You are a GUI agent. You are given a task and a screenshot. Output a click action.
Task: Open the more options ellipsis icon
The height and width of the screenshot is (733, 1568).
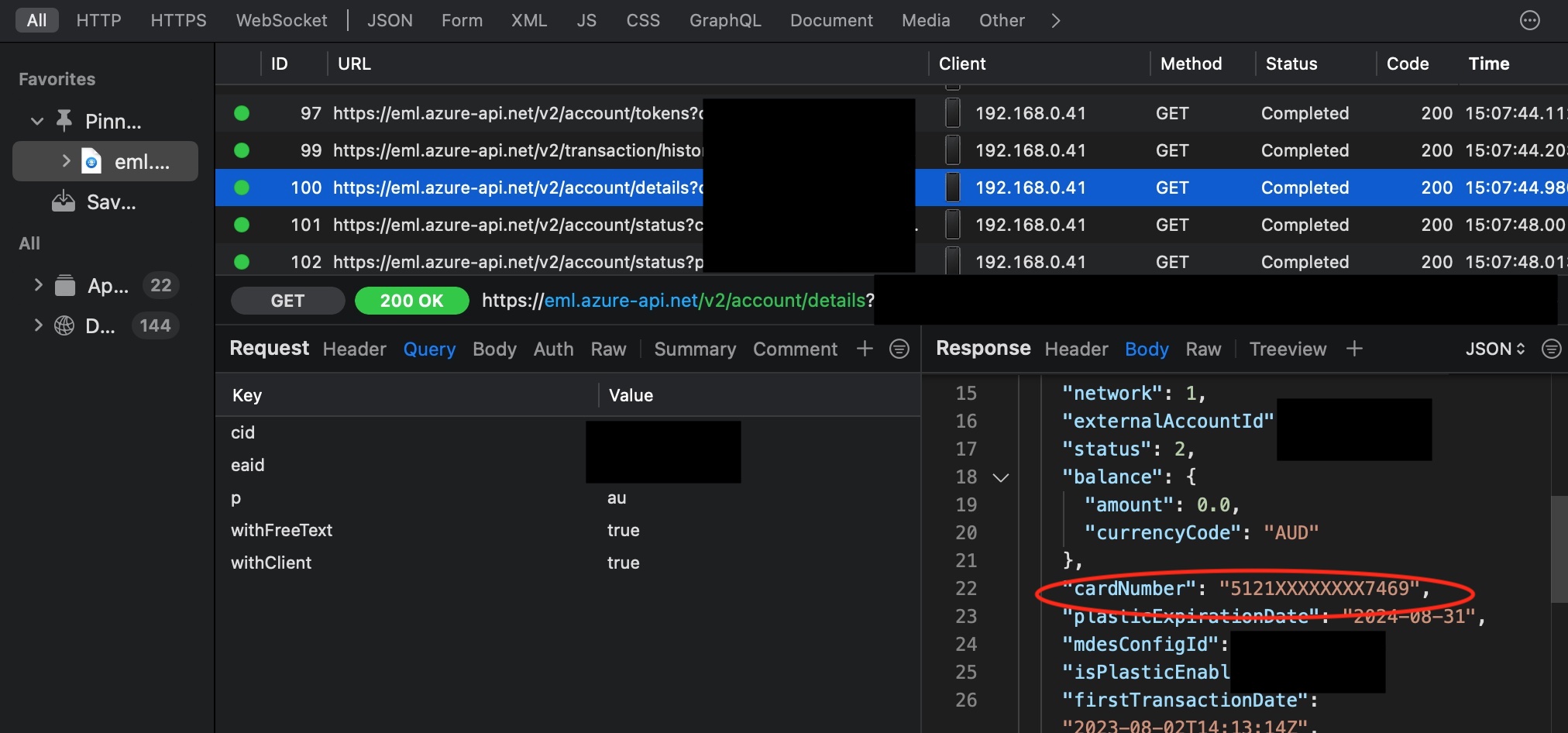point(1530,20)
